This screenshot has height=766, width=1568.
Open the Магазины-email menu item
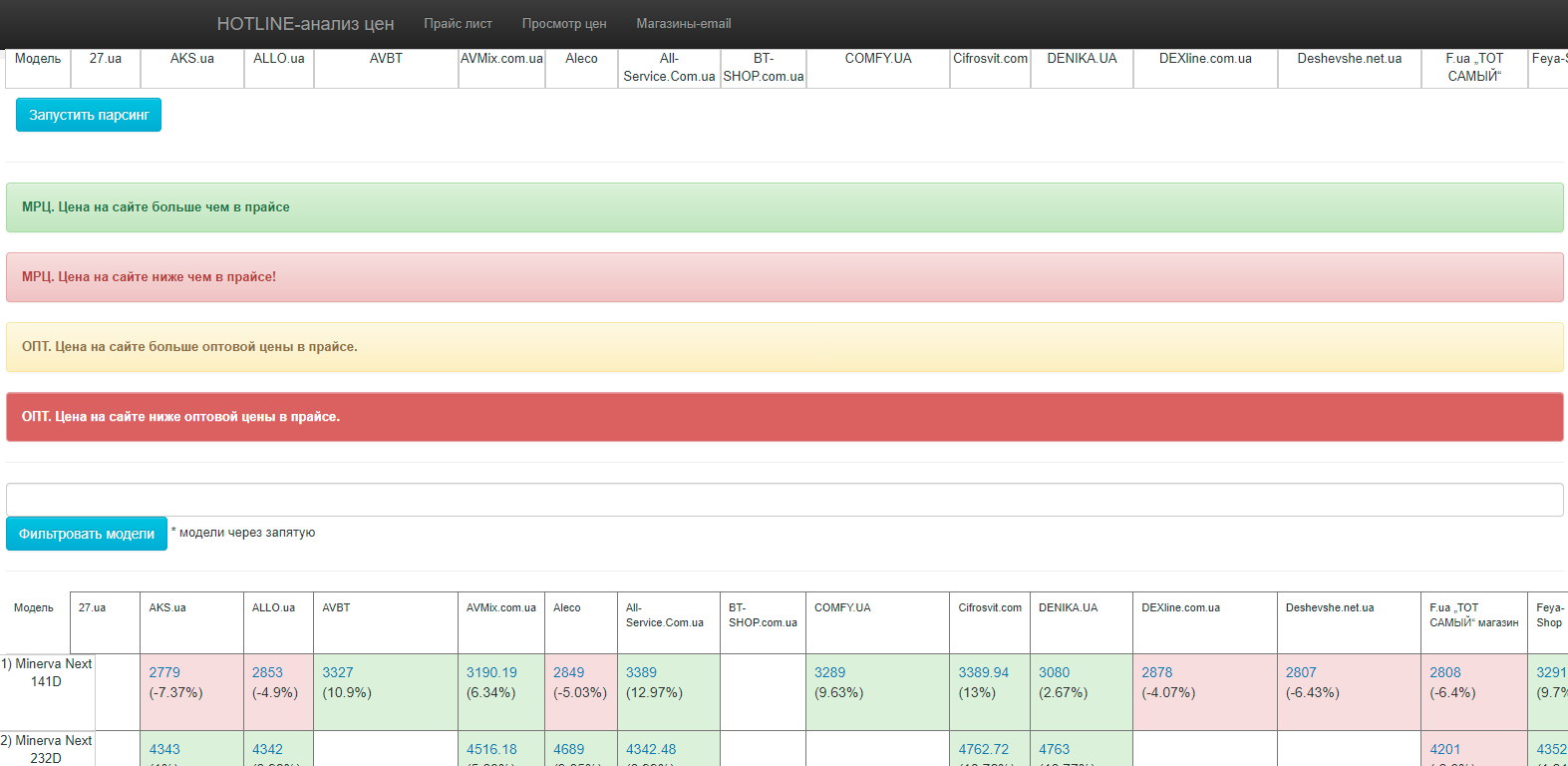coord(683,24)
